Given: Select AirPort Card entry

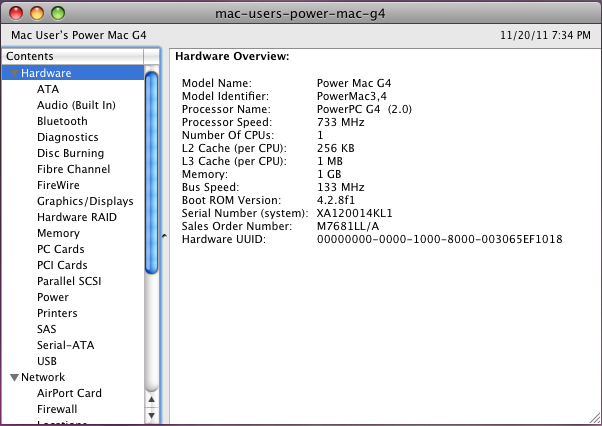Looking at the screenshot, I should point(69,393).
